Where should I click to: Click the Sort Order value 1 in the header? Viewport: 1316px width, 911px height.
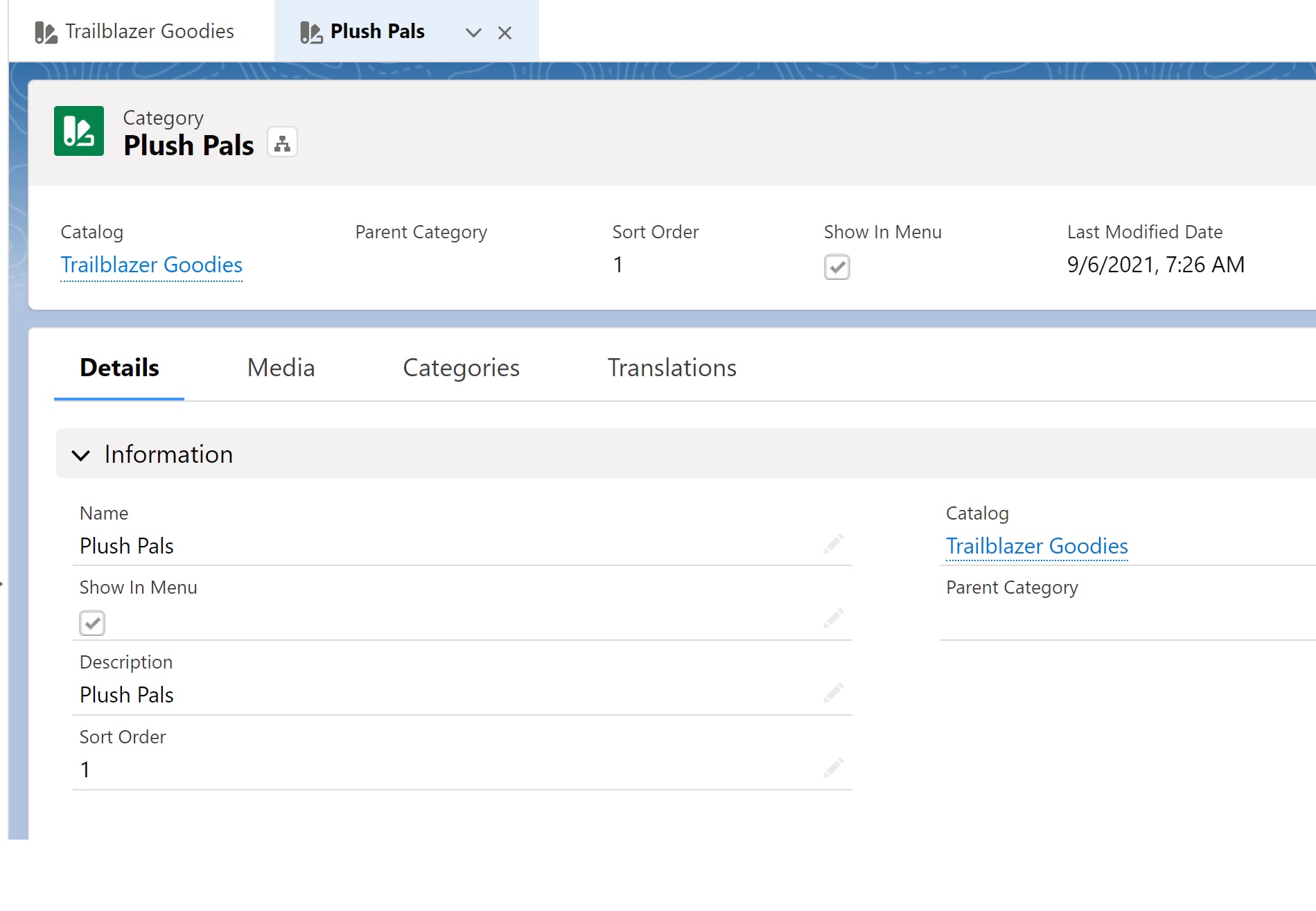(x=617, y=265)
